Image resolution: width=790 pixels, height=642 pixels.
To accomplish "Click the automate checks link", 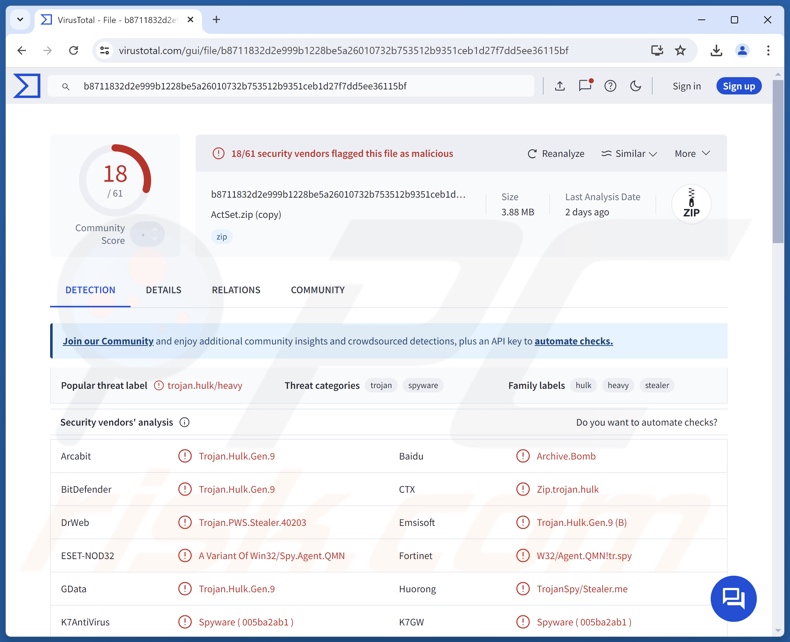I will point(573,341).
